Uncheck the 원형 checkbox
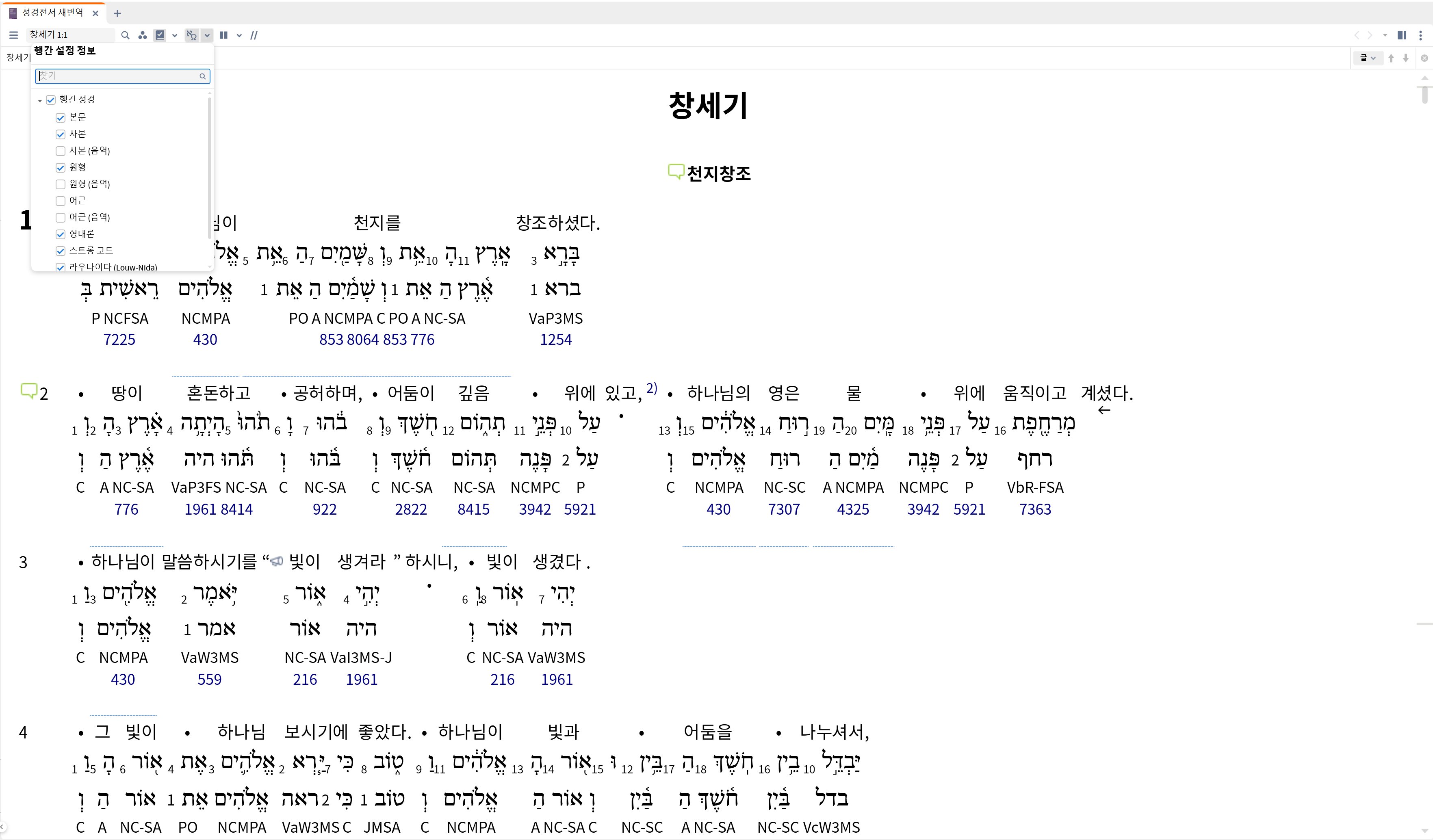The width and height of the screenshot is (1433, 840). (60, 168)
